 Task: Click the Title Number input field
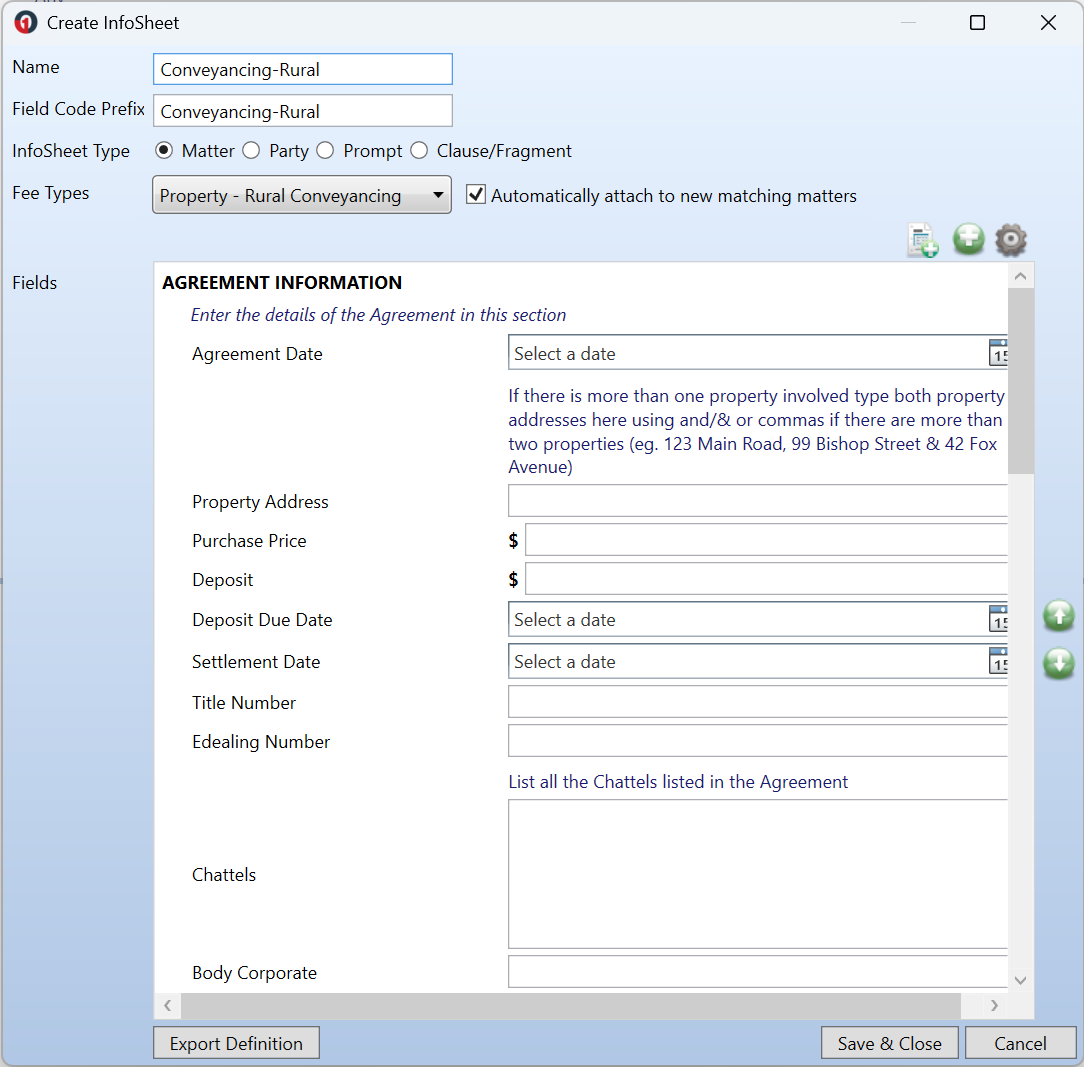(x=758, y=702)
